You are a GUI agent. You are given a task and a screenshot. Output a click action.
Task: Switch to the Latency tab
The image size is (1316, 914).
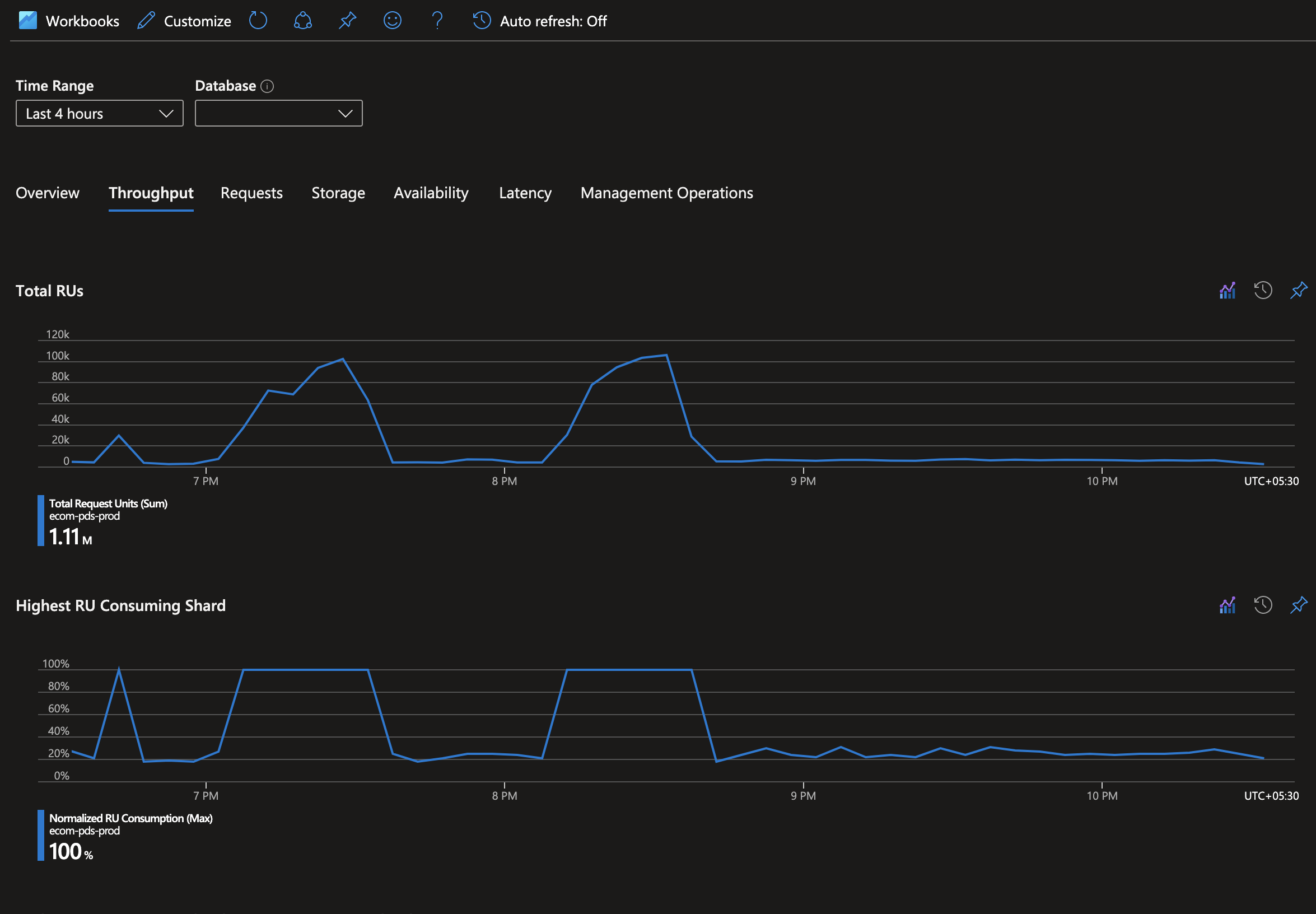click(x=525, y=193)
